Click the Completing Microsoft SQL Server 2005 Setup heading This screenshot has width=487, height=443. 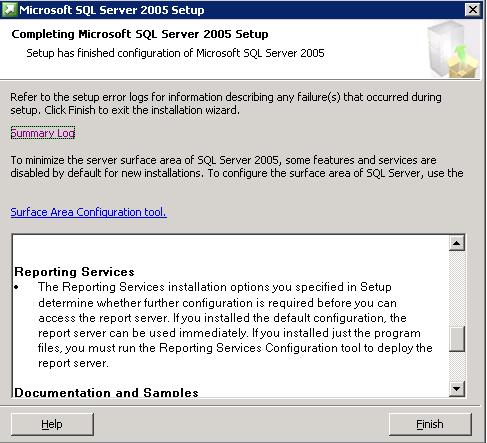(x=140, y=34)
